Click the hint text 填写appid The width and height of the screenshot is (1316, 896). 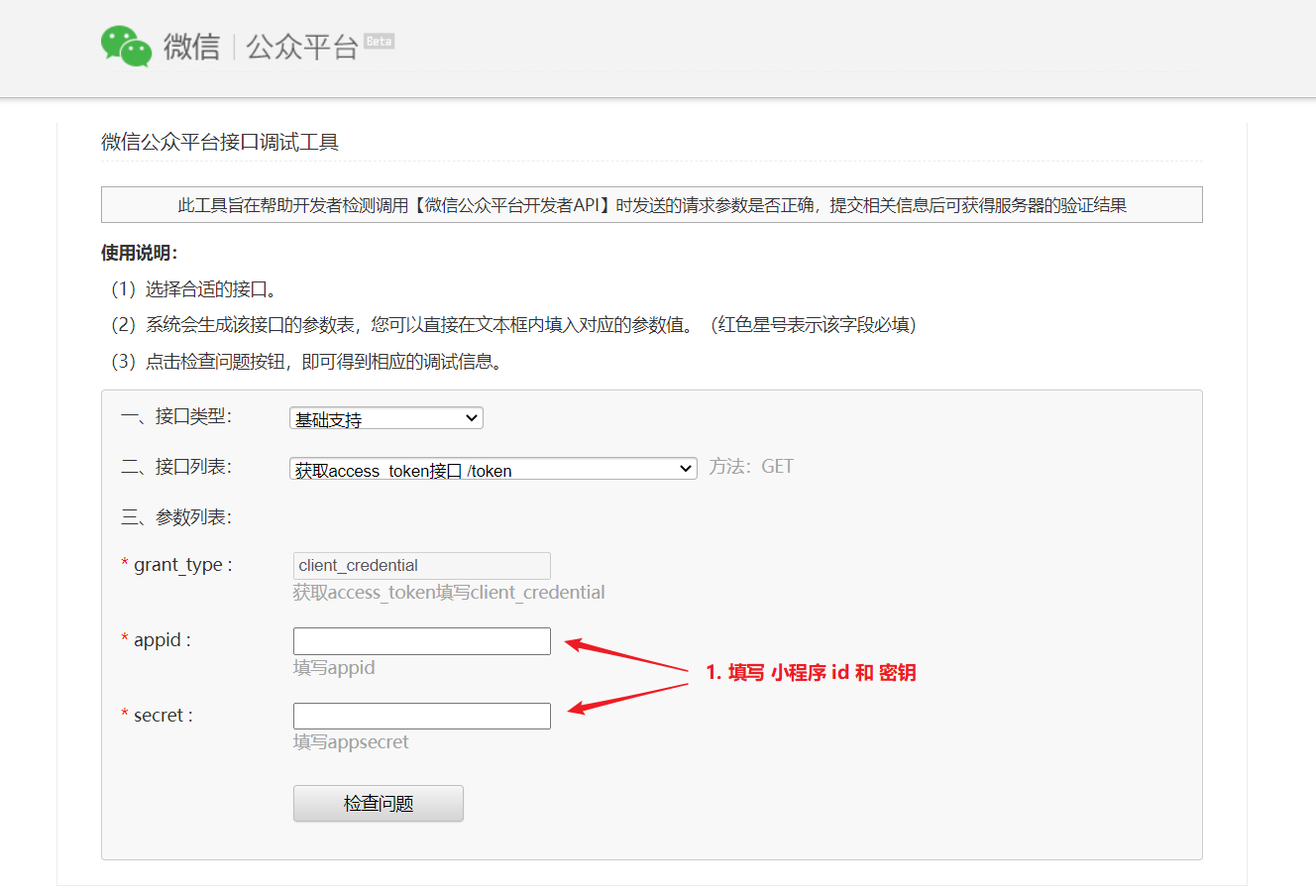pos(334,668)
